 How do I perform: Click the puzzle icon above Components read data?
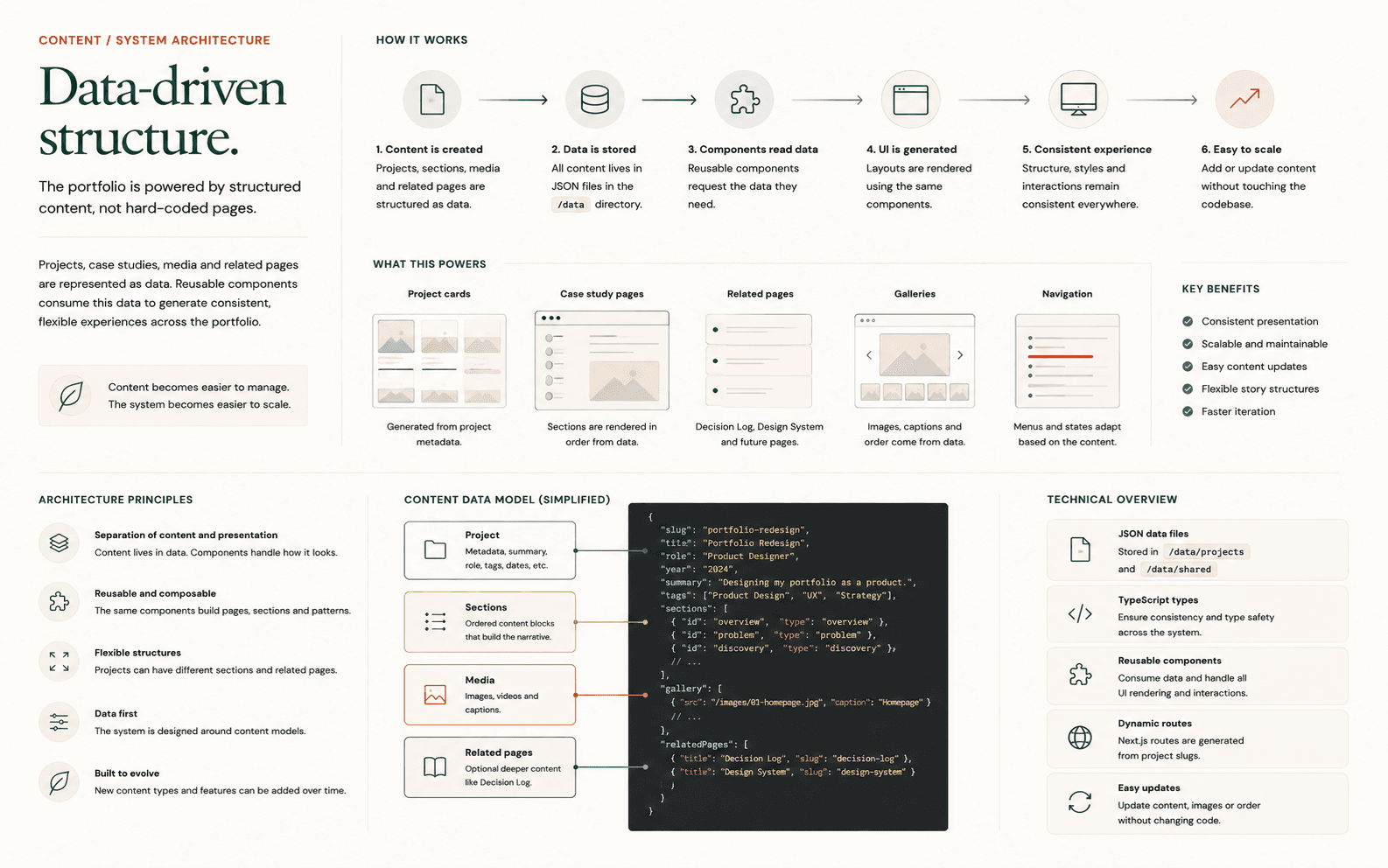coord(745,100)
